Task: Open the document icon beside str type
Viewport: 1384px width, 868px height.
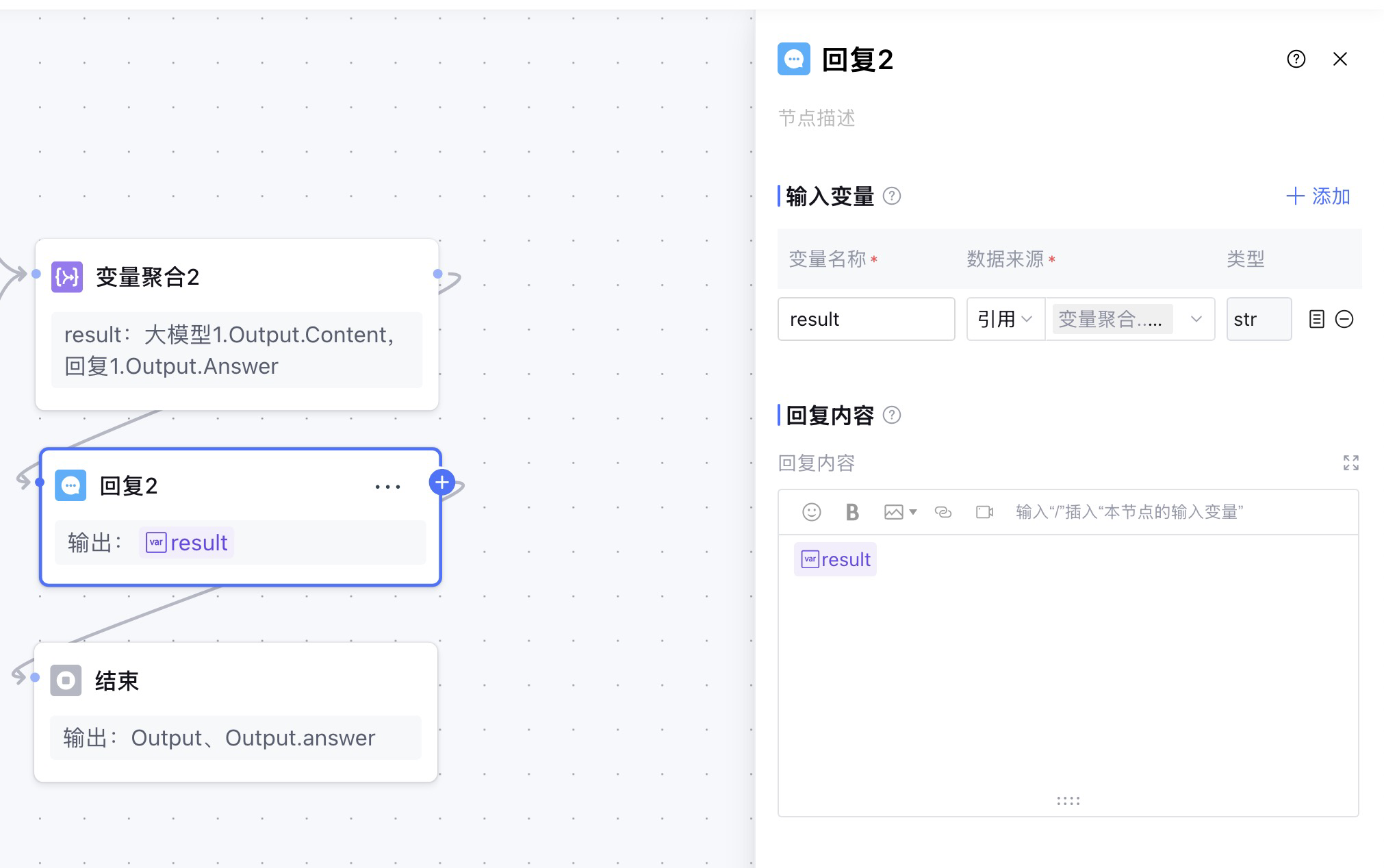Action: pyautogui.click(x=1316, y=319)
